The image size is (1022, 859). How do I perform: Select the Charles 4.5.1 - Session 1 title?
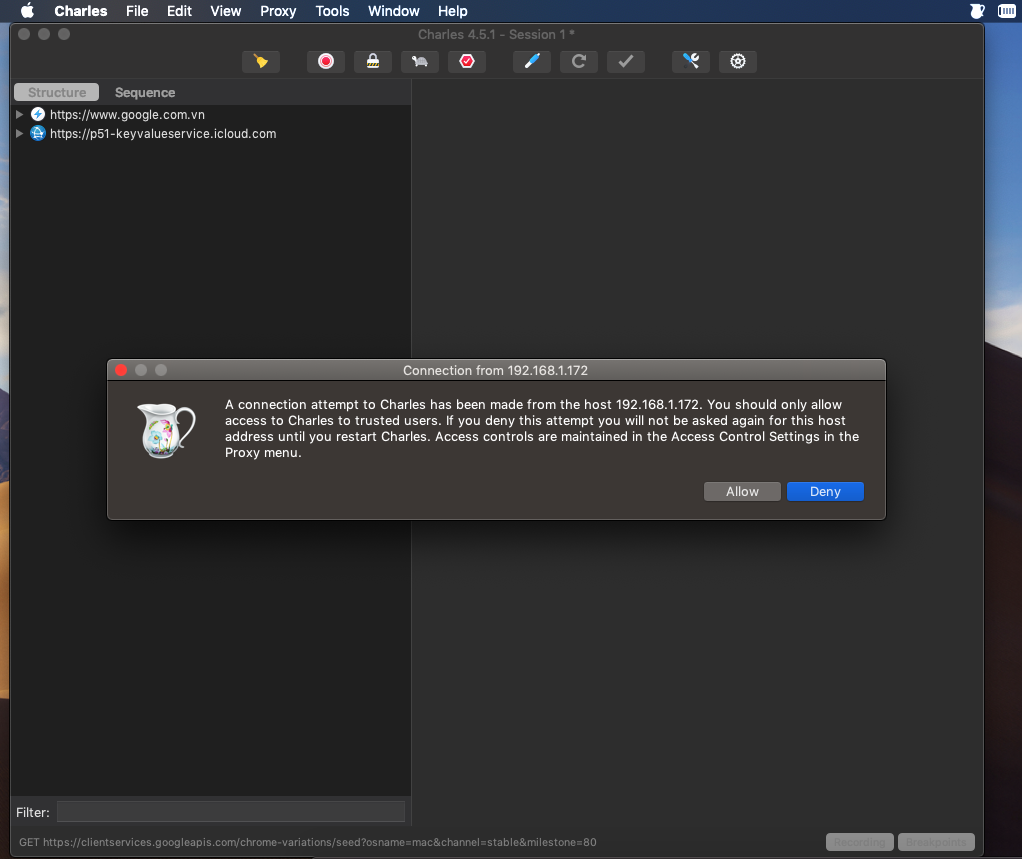496,35
